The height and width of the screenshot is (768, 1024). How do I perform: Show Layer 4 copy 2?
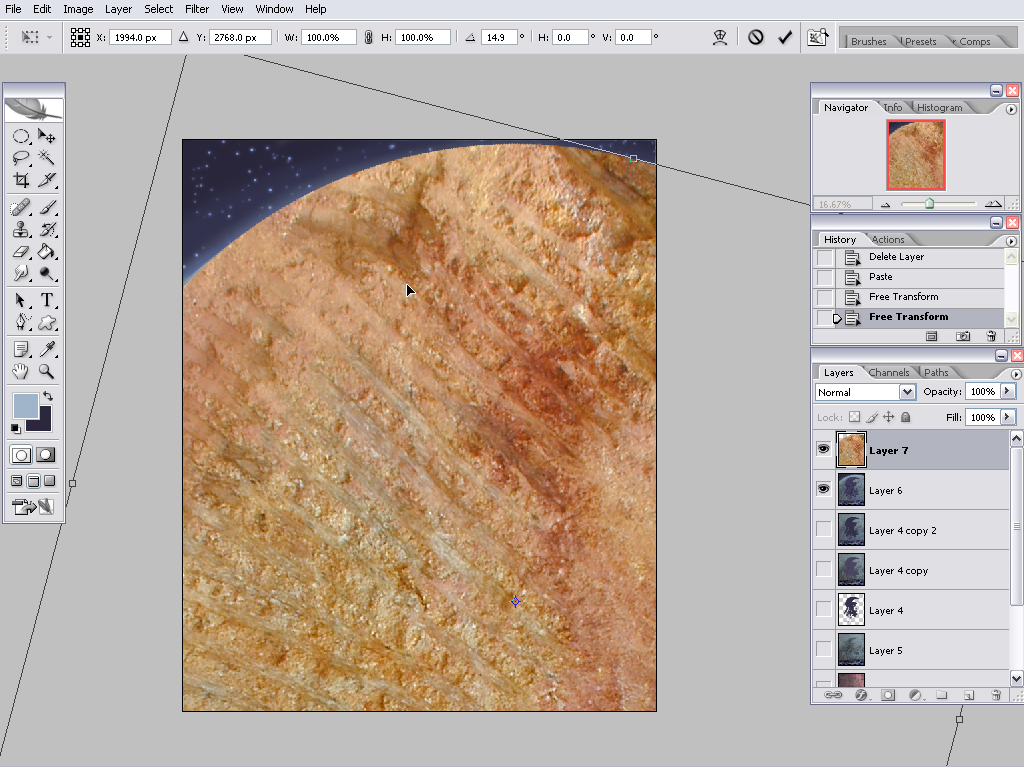click(824, 530)
